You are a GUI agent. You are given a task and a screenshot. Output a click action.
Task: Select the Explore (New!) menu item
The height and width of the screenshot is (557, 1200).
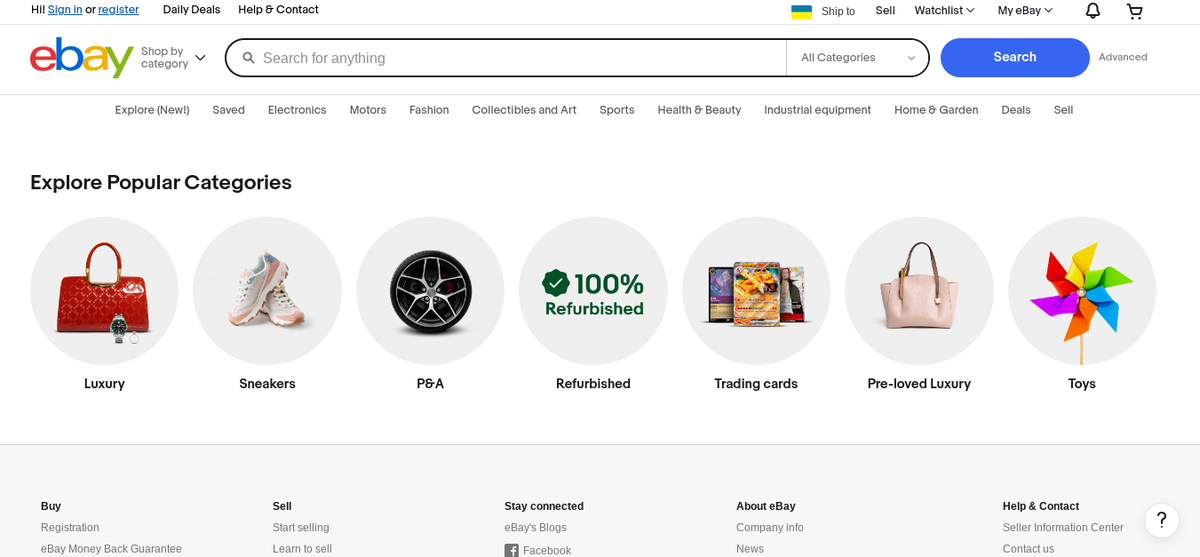152,110
